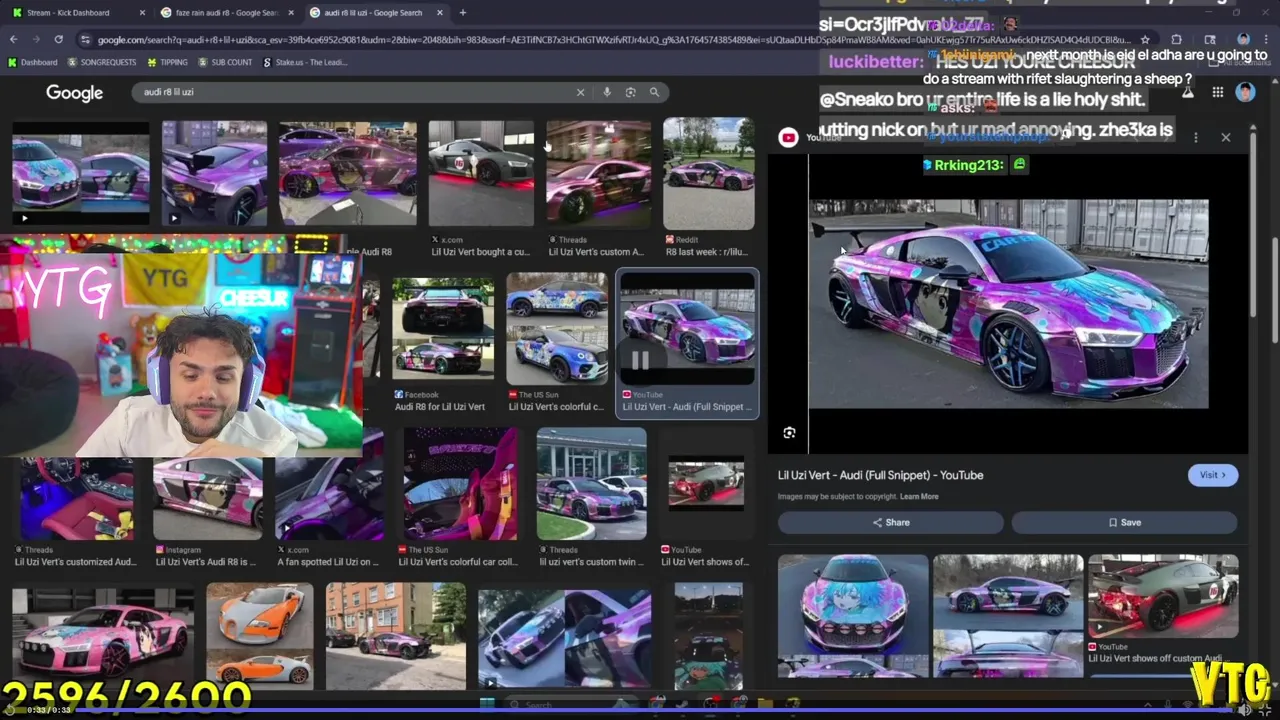
Task: Open Threads Lil Uzi Vert's custom thumbnail
Action: (598, 174)
